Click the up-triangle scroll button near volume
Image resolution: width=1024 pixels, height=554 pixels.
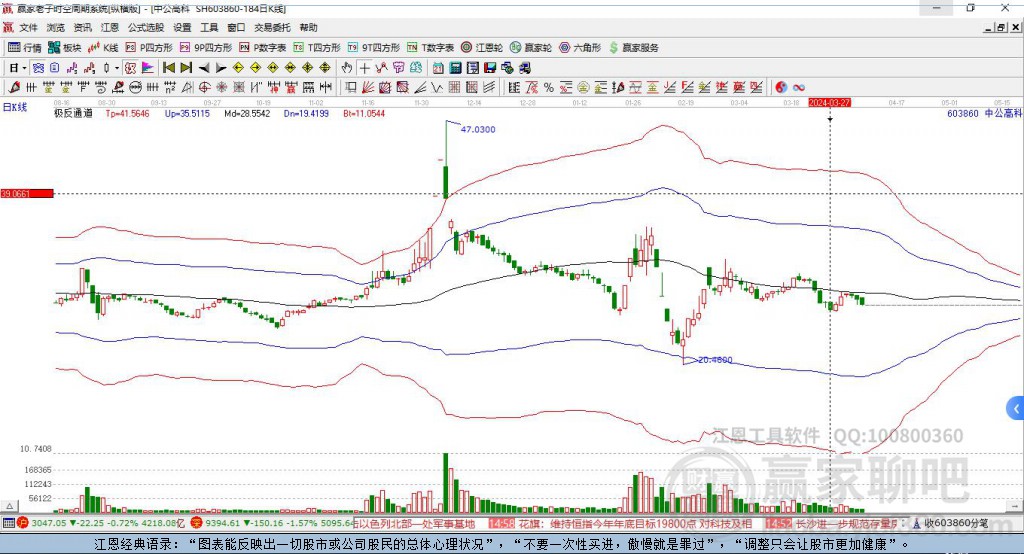[9, 506]
